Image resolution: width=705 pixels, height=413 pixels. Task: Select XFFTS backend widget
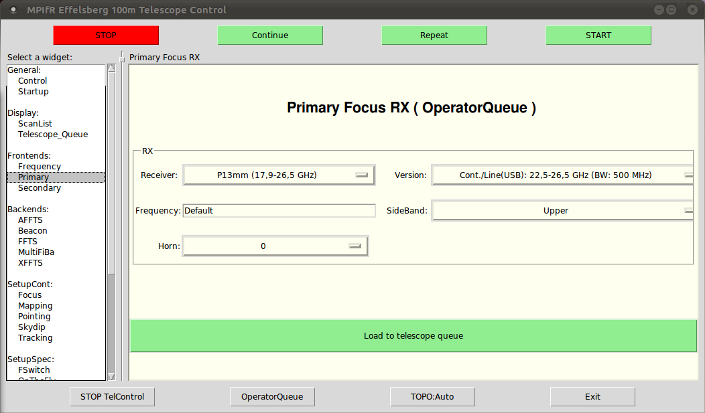pos(30,263)
